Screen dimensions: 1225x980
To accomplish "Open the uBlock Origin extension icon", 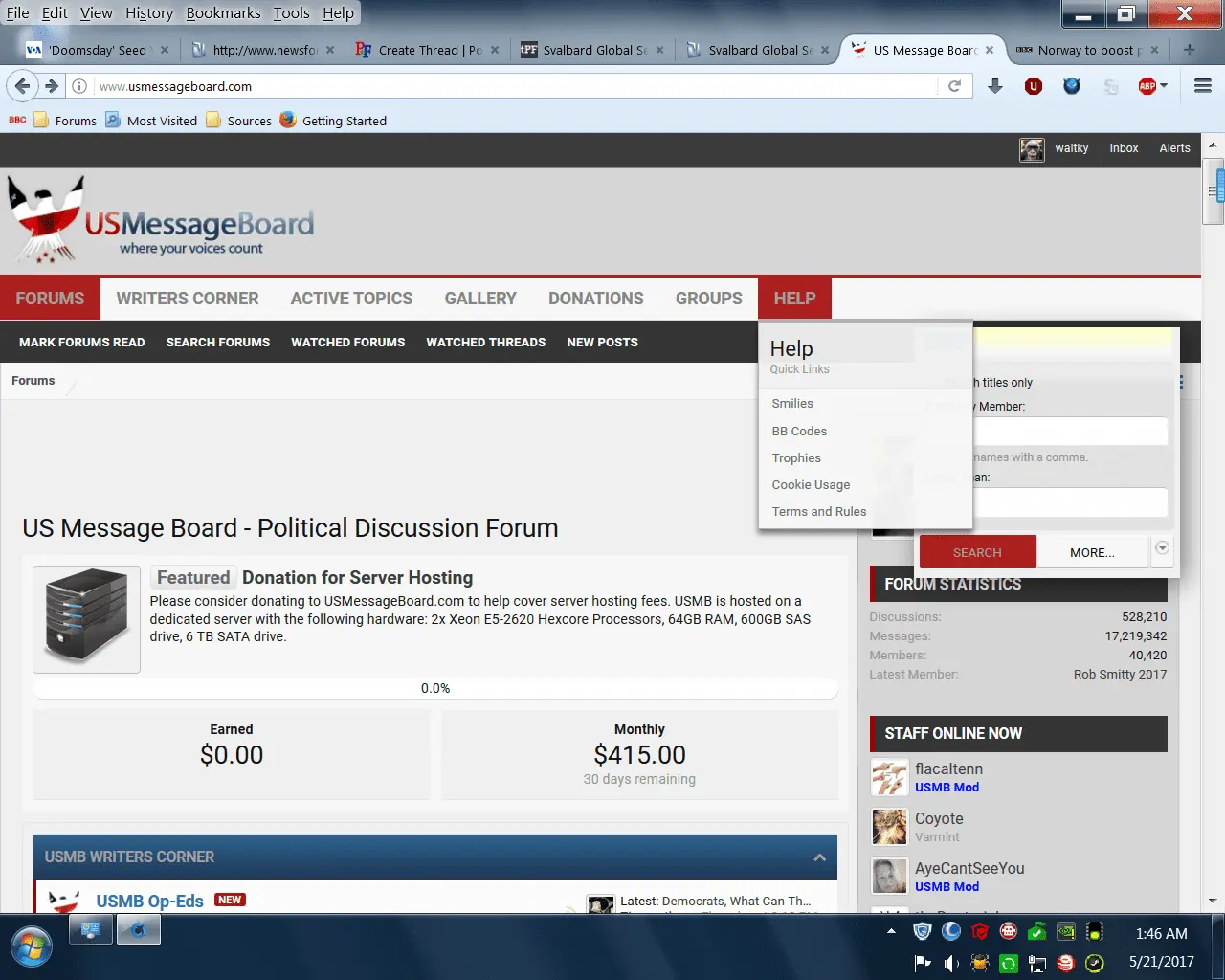I will click(1034, 86).
